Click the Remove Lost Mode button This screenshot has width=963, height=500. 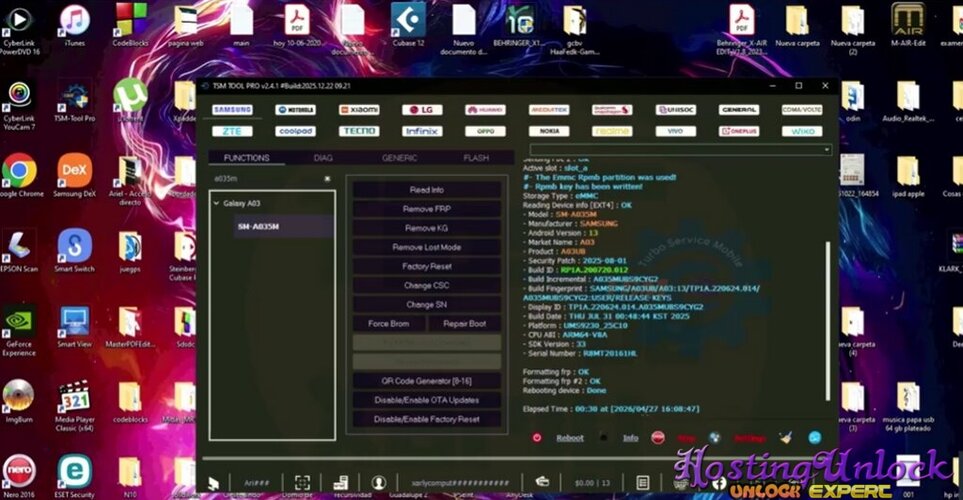click(427, 247)
